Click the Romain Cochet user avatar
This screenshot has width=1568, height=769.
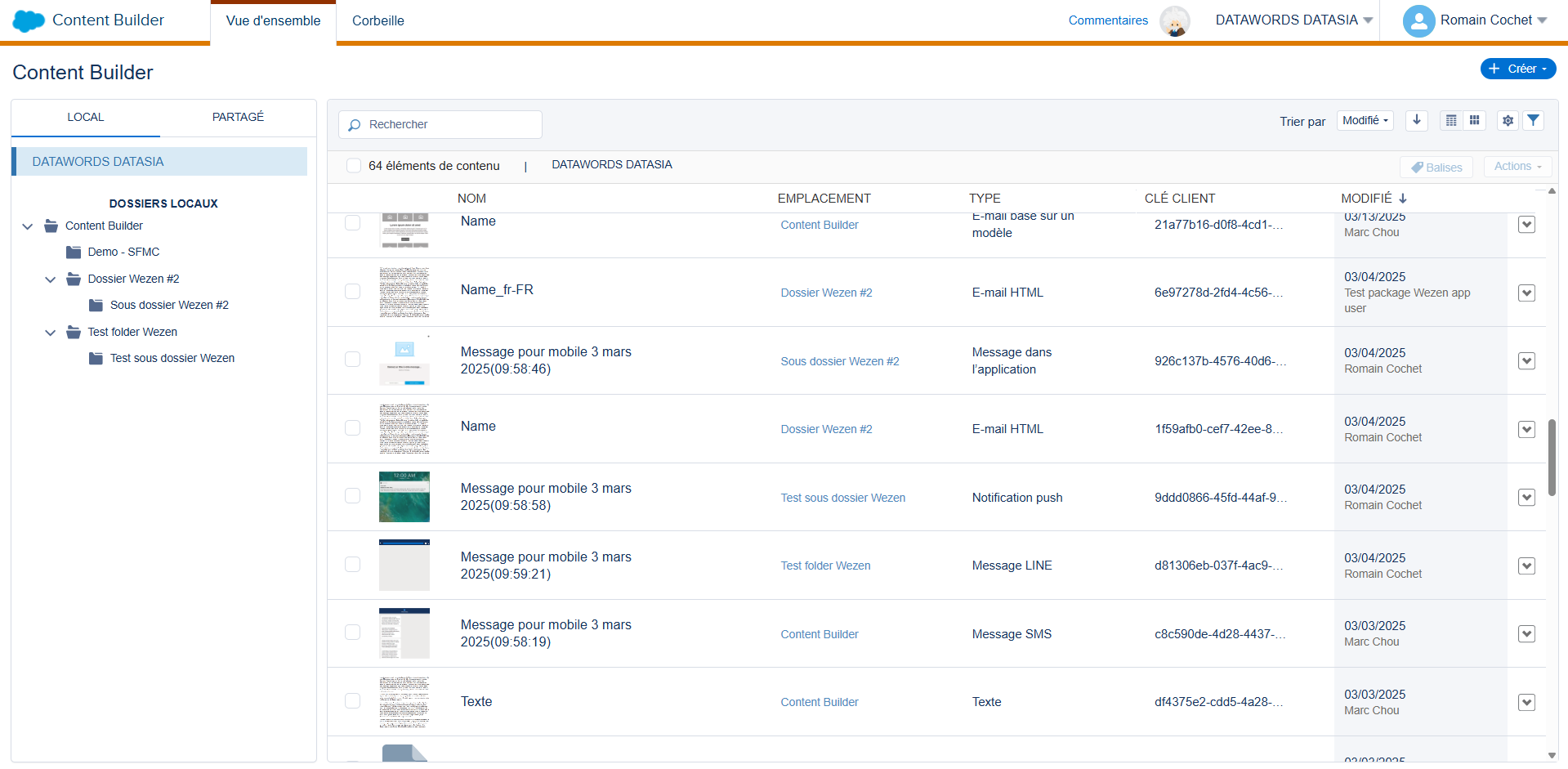coord(1419,20)
